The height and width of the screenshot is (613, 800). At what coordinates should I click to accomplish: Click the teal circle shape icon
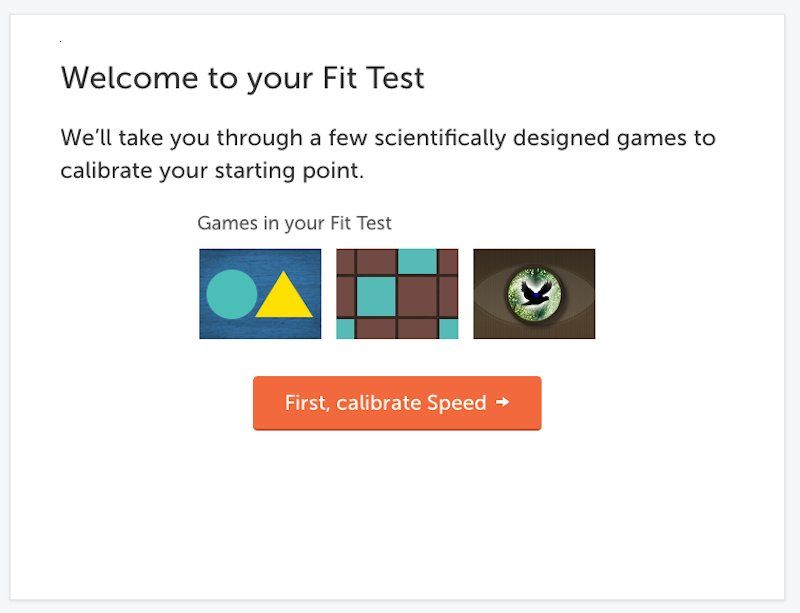(x=231, y=294)
